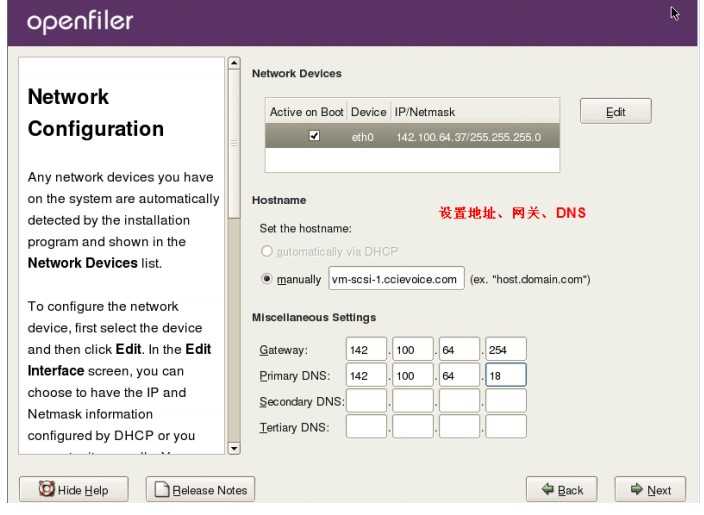This screenshot has width=704, height=515.
Task: Click Gateway first octet field 142
Action: [366, 349]
